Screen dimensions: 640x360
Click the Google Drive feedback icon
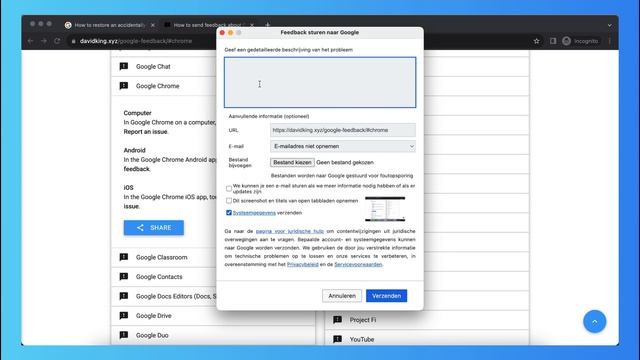click(124, 316)
